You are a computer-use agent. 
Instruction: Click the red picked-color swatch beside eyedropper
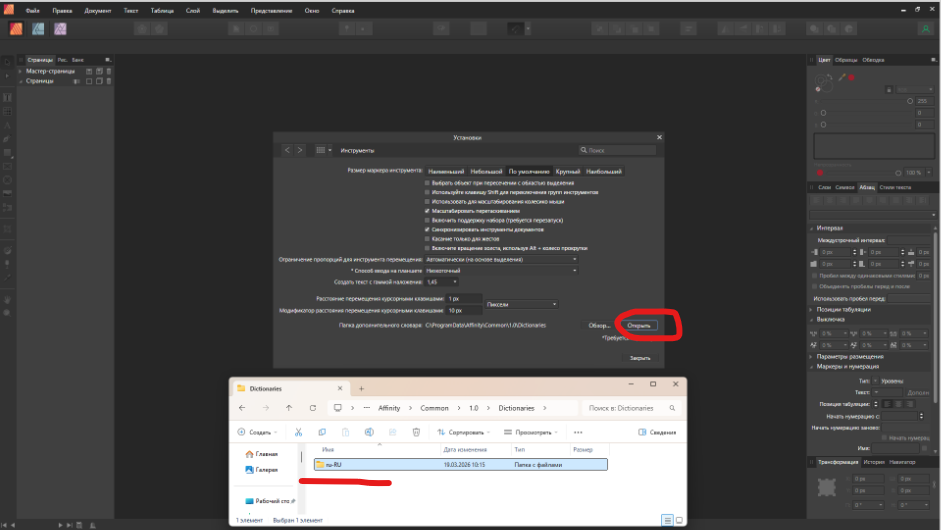point(851,77)
